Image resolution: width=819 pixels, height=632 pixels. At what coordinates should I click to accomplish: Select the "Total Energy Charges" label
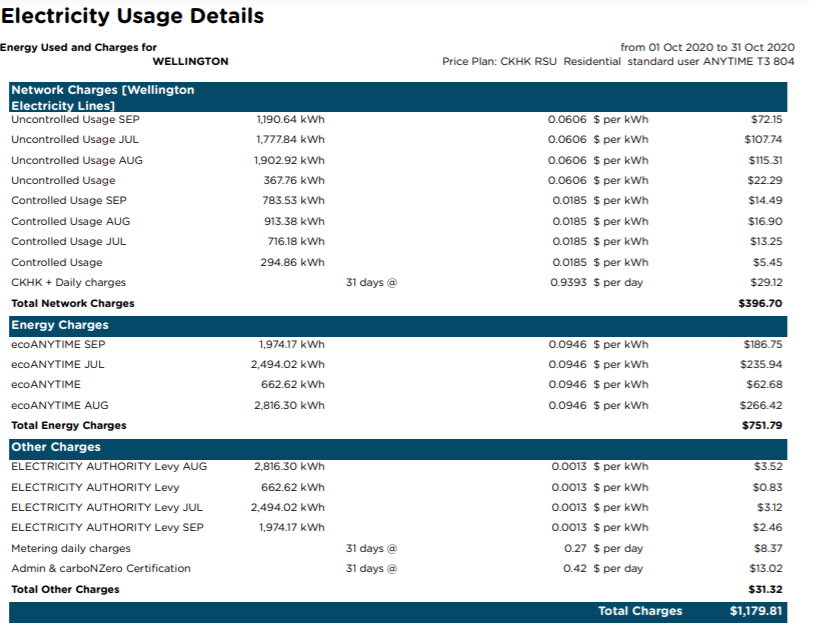click(x=68, y=426)
